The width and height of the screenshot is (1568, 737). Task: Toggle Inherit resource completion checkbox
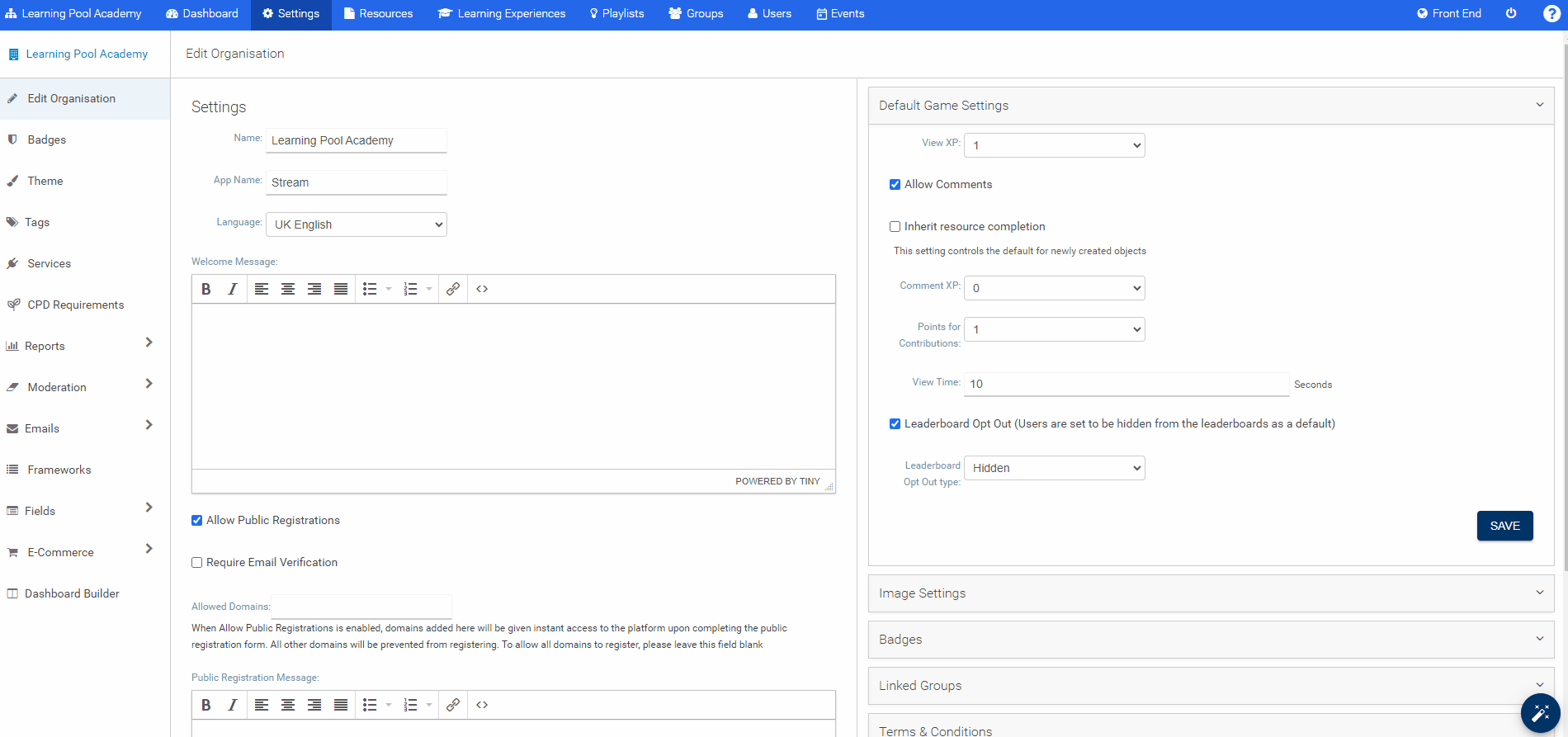[895, 227]
